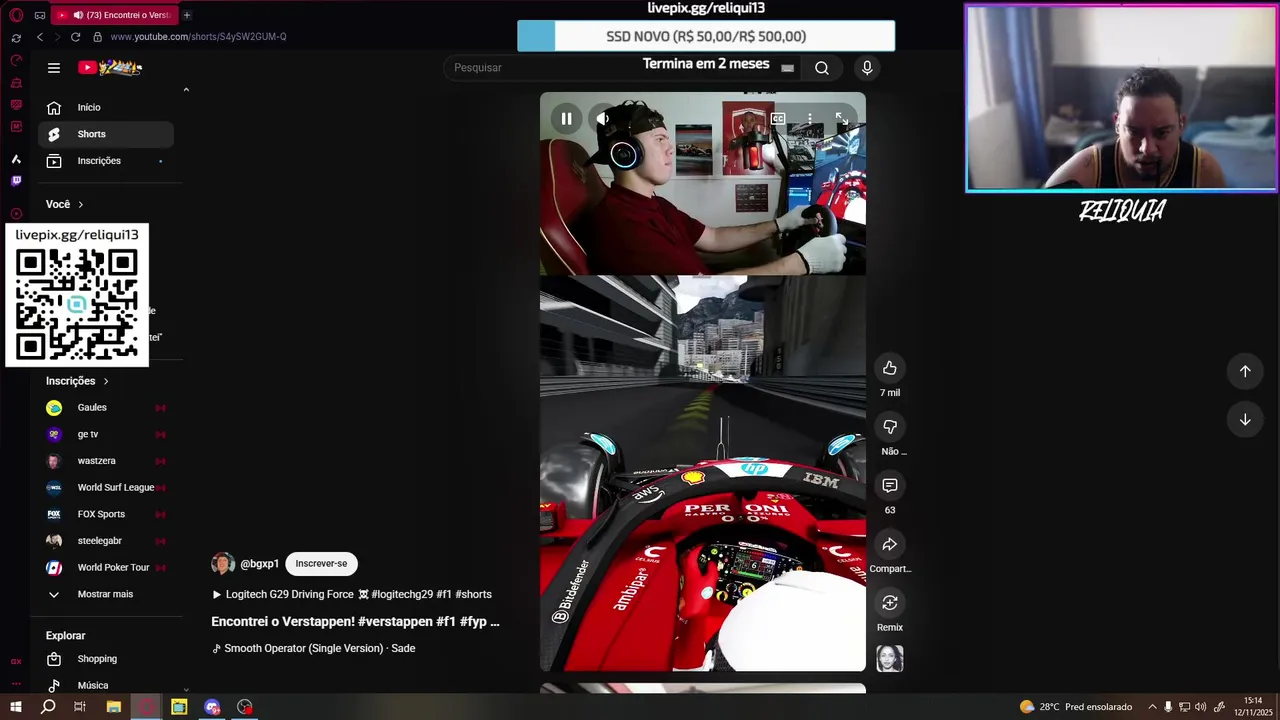Open File Explorer from the taskbar
The width and height of the screenshot is (1280, 720).
click(x=113, y=707)
